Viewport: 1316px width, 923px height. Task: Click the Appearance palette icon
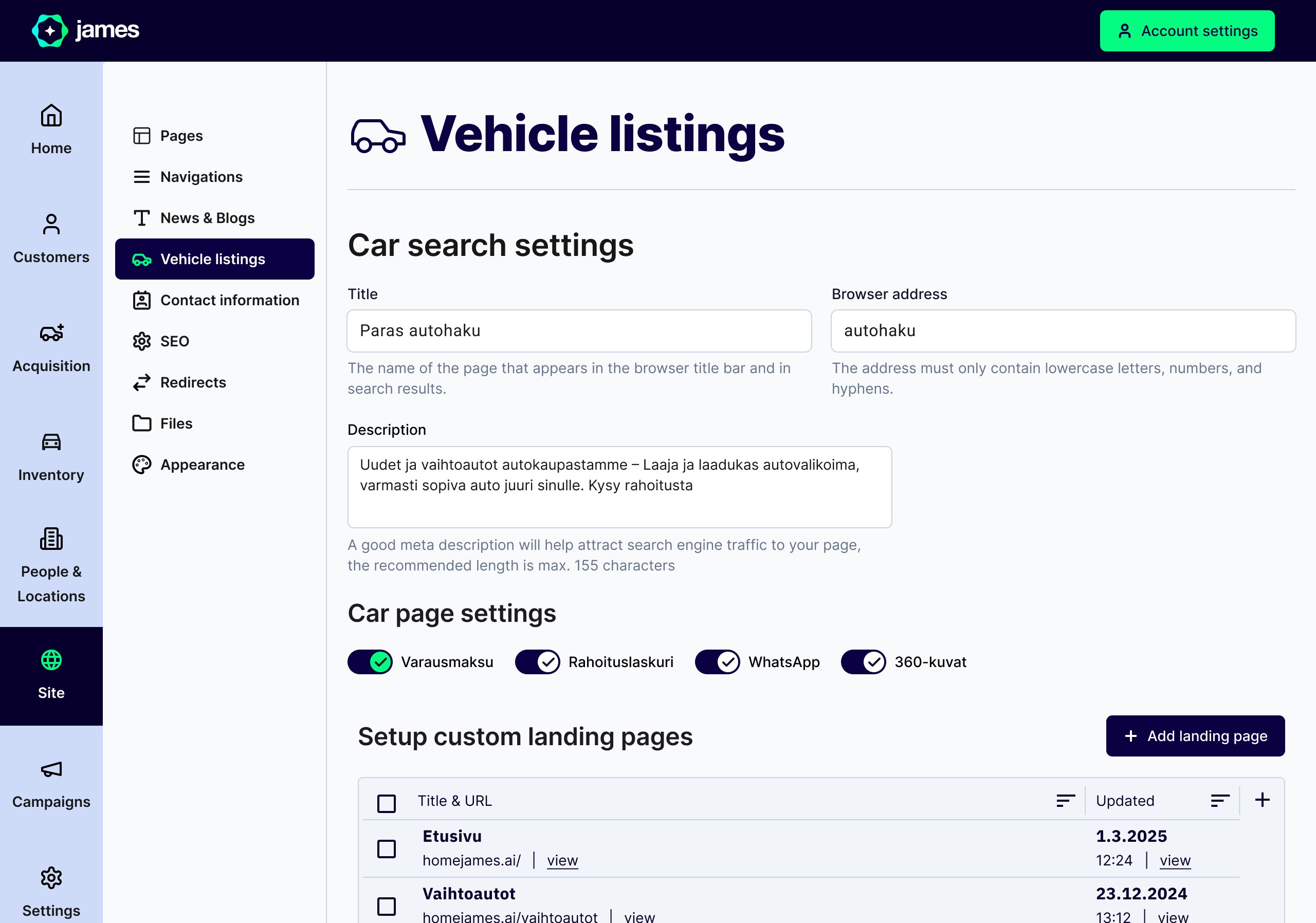[141, 465]
